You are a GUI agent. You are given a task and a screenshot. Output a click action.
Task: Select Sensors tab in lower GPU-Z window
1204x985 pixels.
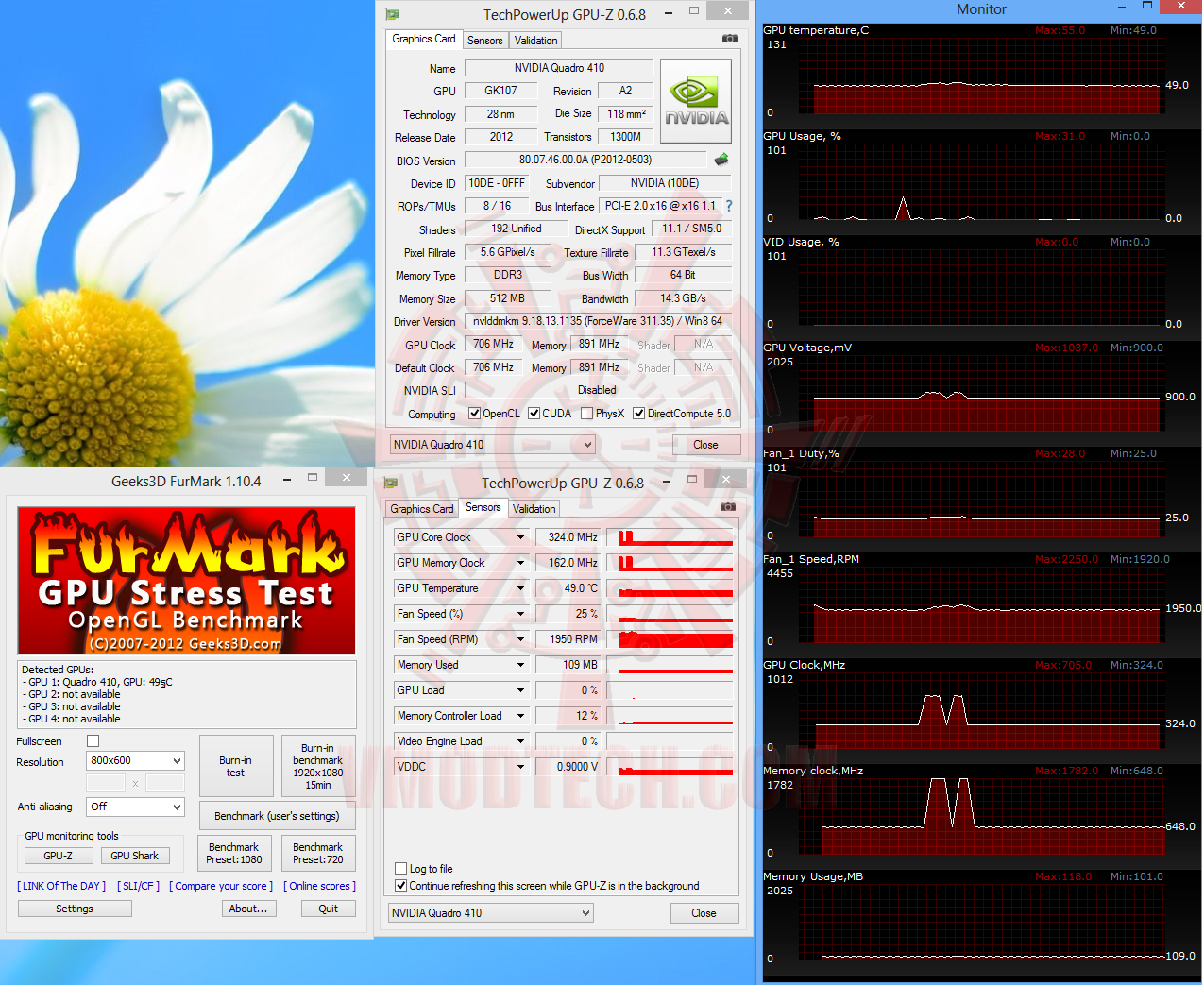tap(483, 507)
